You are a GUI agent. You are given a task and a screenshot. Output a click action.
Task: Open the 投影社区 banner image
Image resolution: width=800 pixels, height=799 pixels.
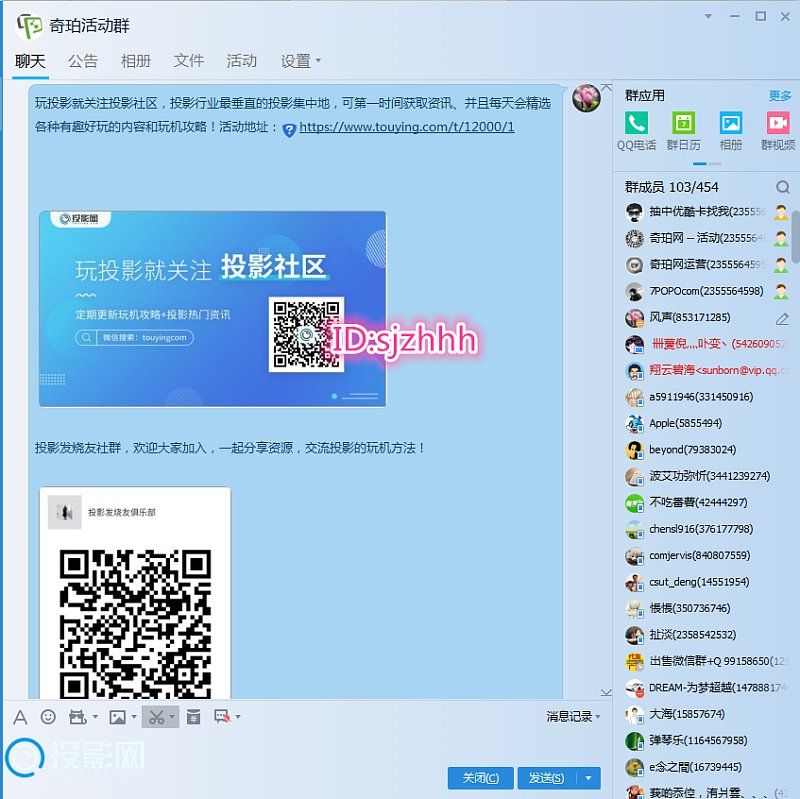pos(212,309)
